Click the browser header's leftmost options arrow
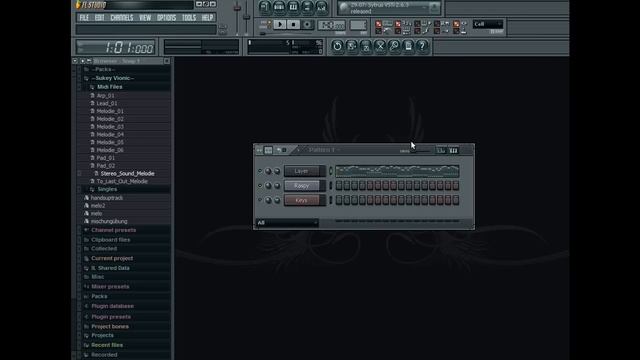Screen dimensions: 640x360 (x=75, y=61)
